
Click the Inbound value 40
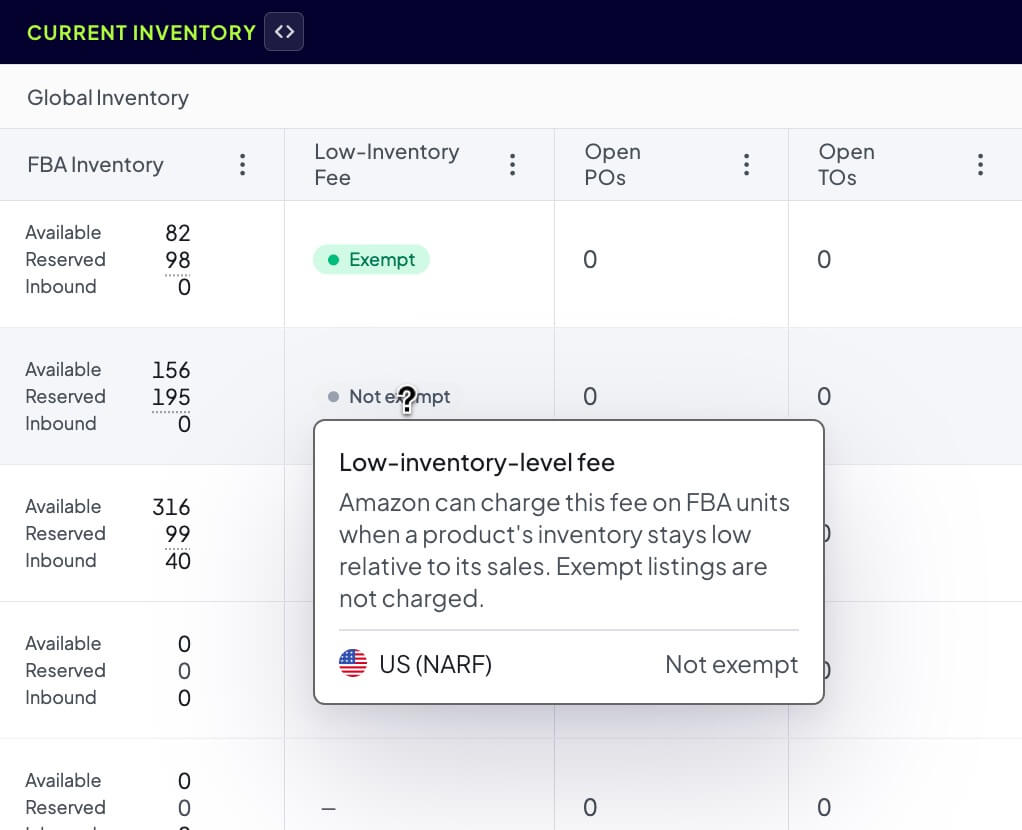(x=177, y=561)
